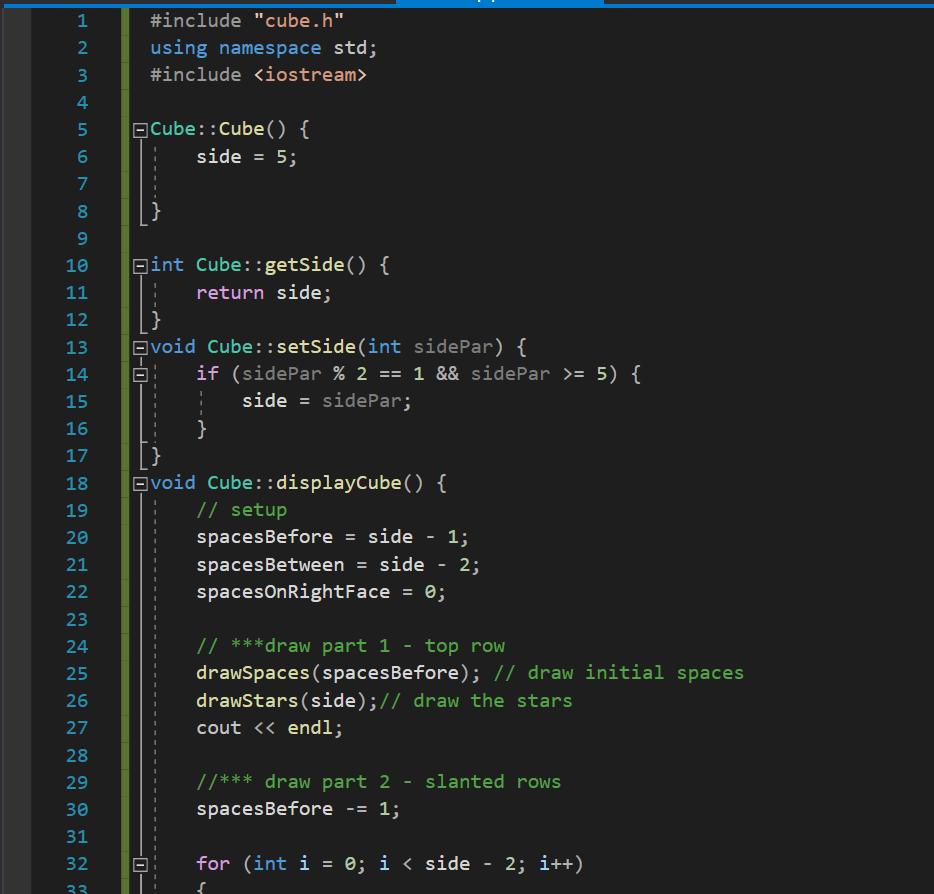This screenshot has width=934, height=894.
Task: Select the word namespace on line 2
Action: (270, 47)
